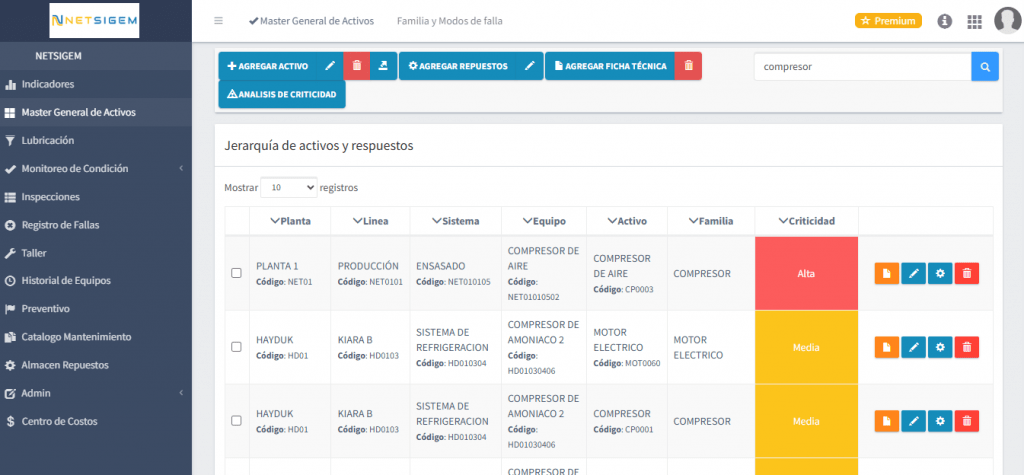Click the info icon in top bar

coord(944,21)
